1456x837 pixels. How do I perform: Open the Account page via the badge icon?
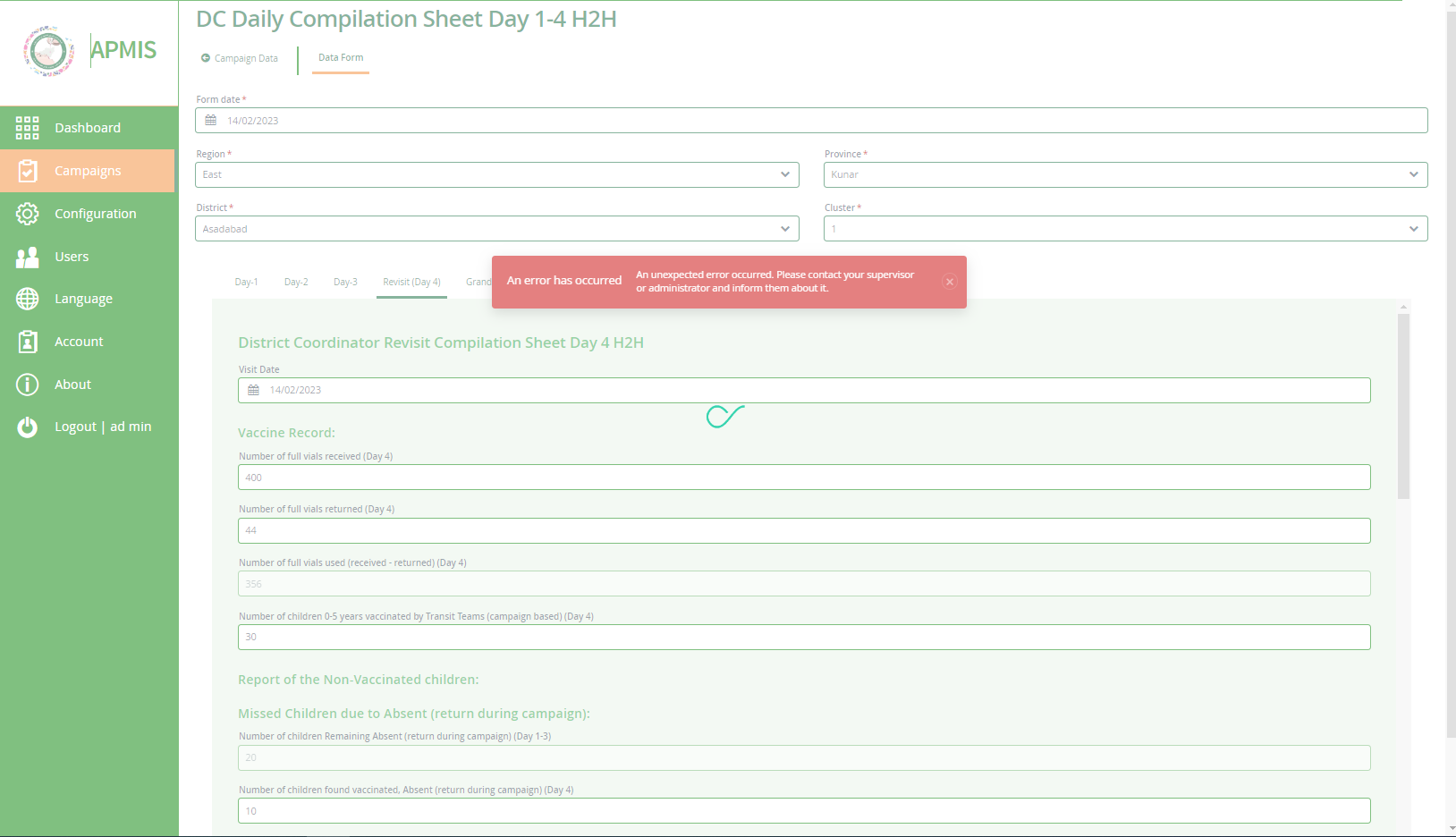coord(27,341)
